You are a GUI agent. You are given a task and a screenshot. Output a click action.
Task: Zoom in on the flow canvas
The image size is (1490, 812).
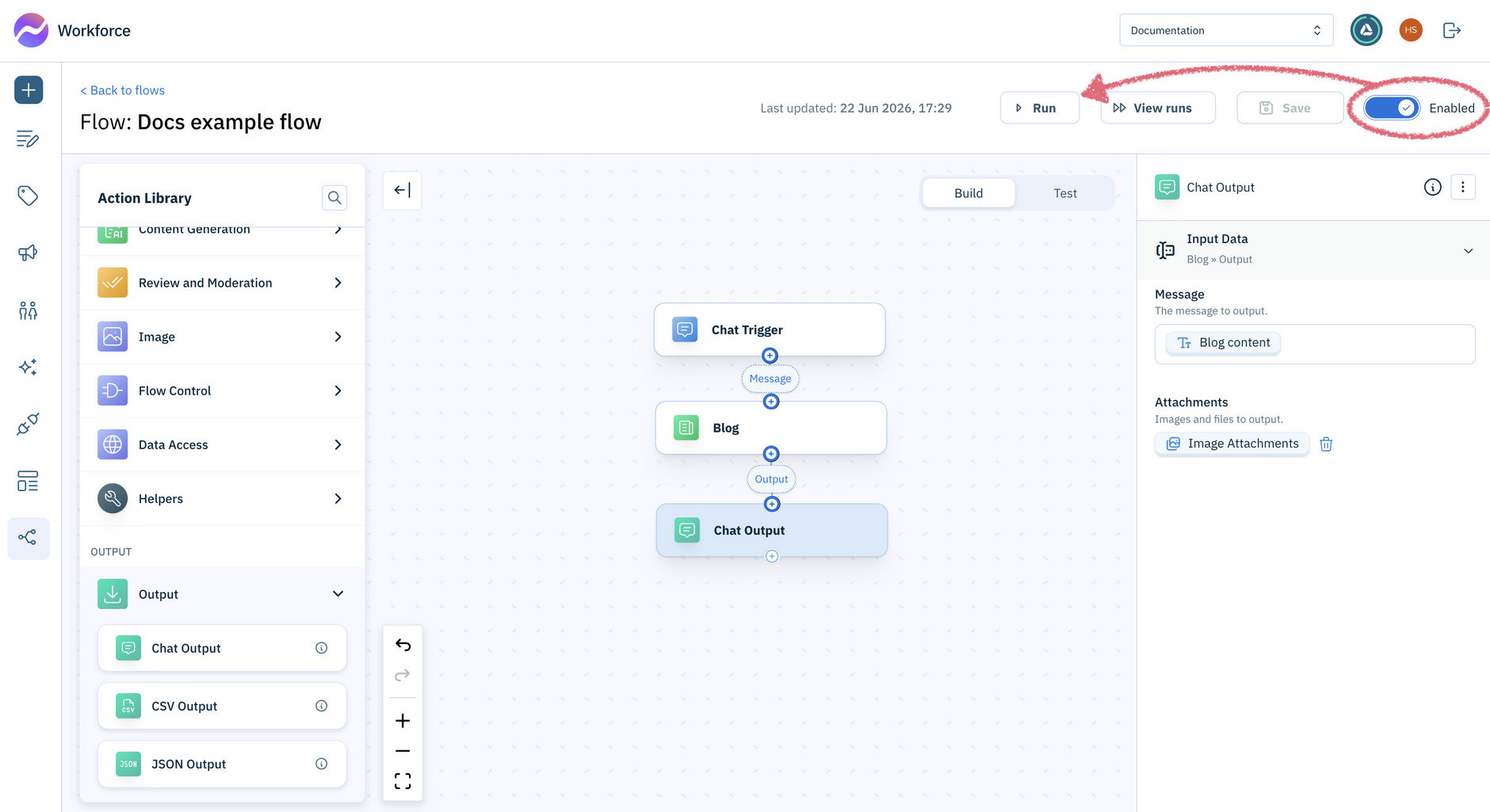click(403, 720)
